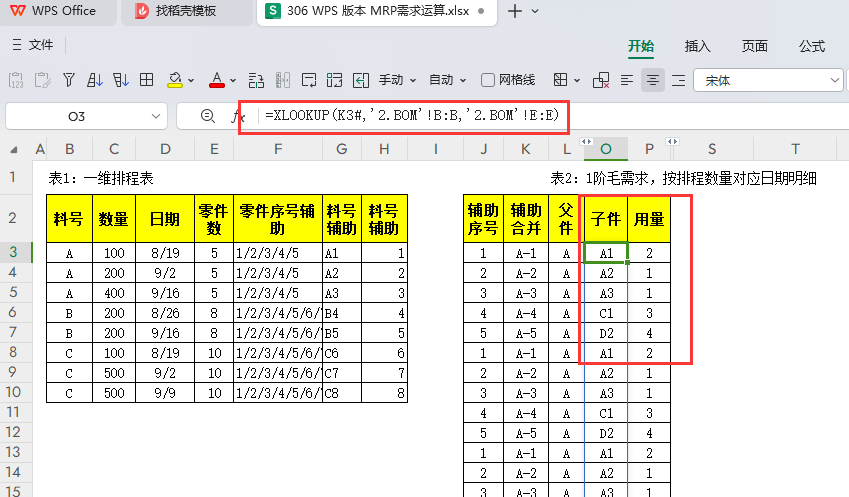
Task: Click the new tab plus button
Action: tap(514, 11)
